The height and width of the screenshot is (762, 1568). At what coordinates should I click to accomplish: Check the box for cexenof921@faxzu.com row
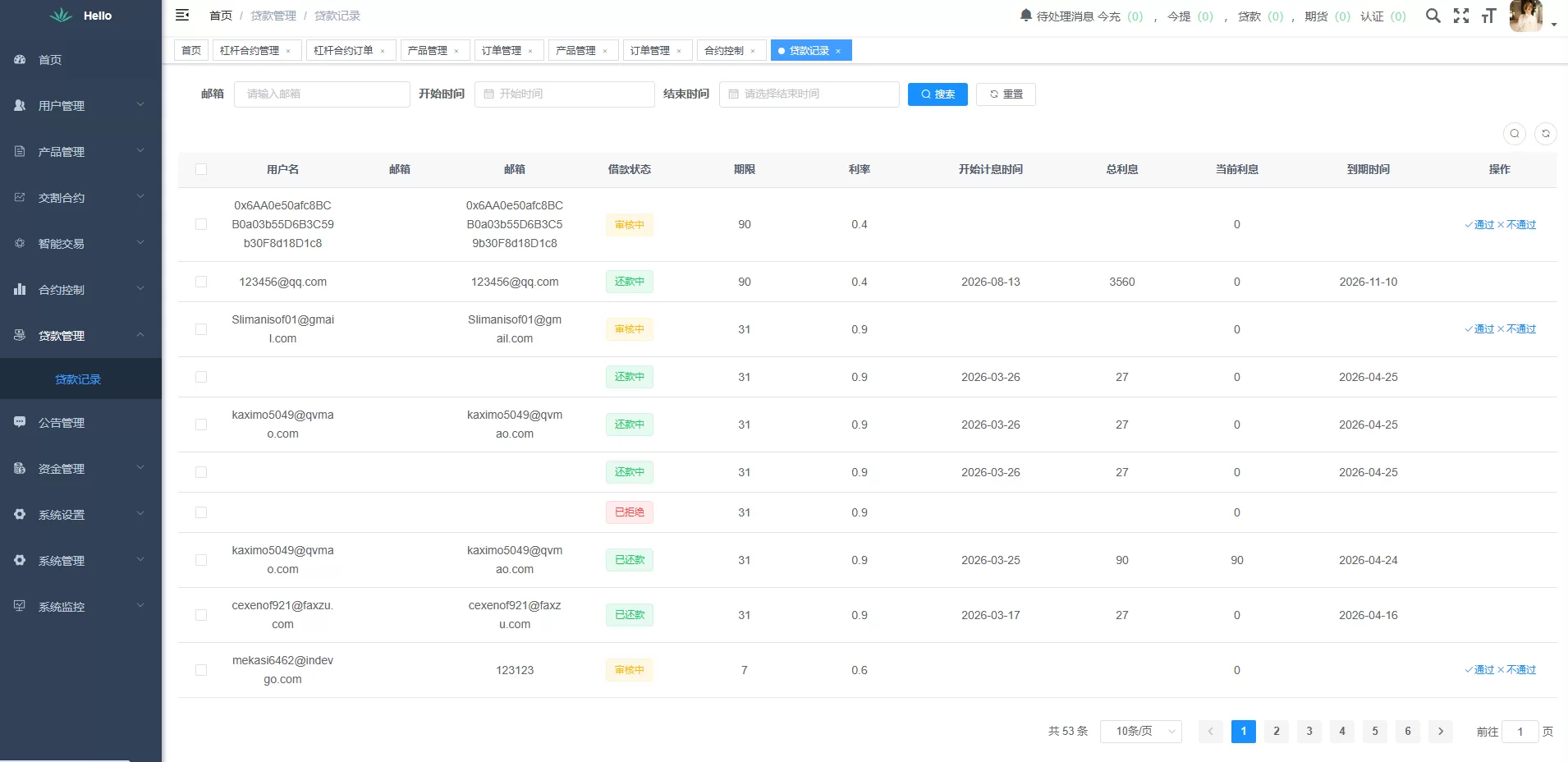click(x=201, y=615)
